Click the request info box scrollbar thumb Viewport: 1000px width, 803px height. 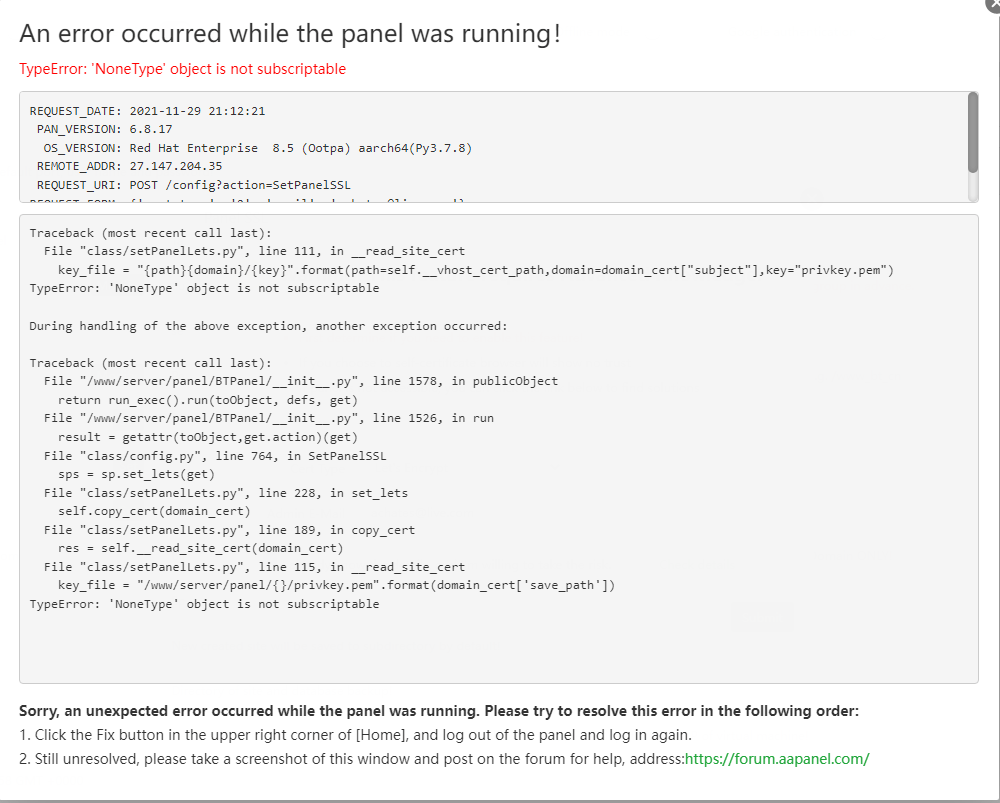click(x=973, y=132)
